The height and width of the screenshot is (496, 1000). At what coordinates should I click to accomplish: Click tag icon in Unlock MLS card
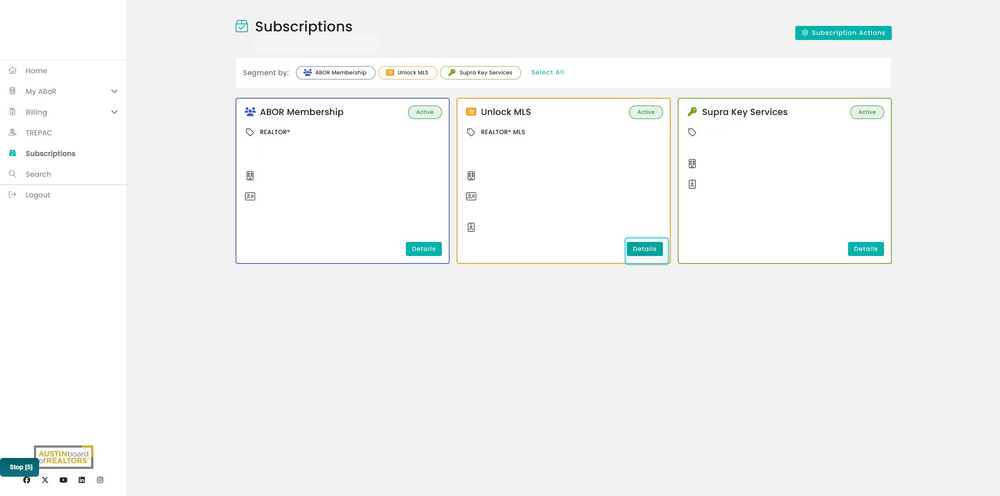471,132
